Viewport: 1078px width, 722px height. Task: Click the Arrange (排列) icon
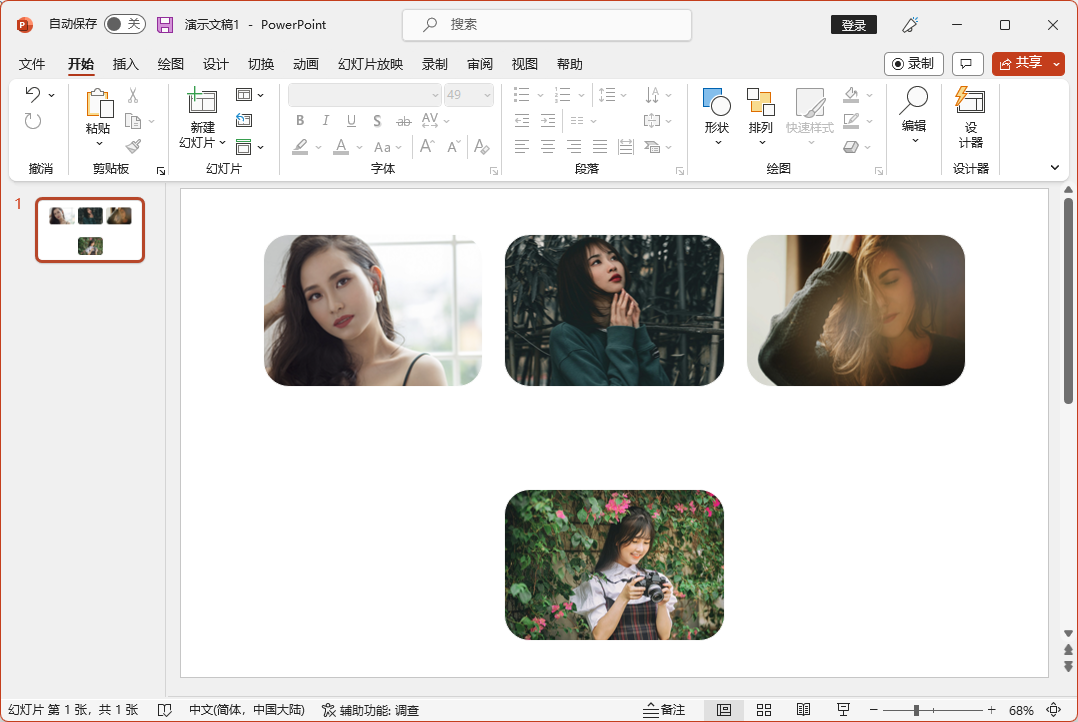pyautogui.click(x=761, y=103)
